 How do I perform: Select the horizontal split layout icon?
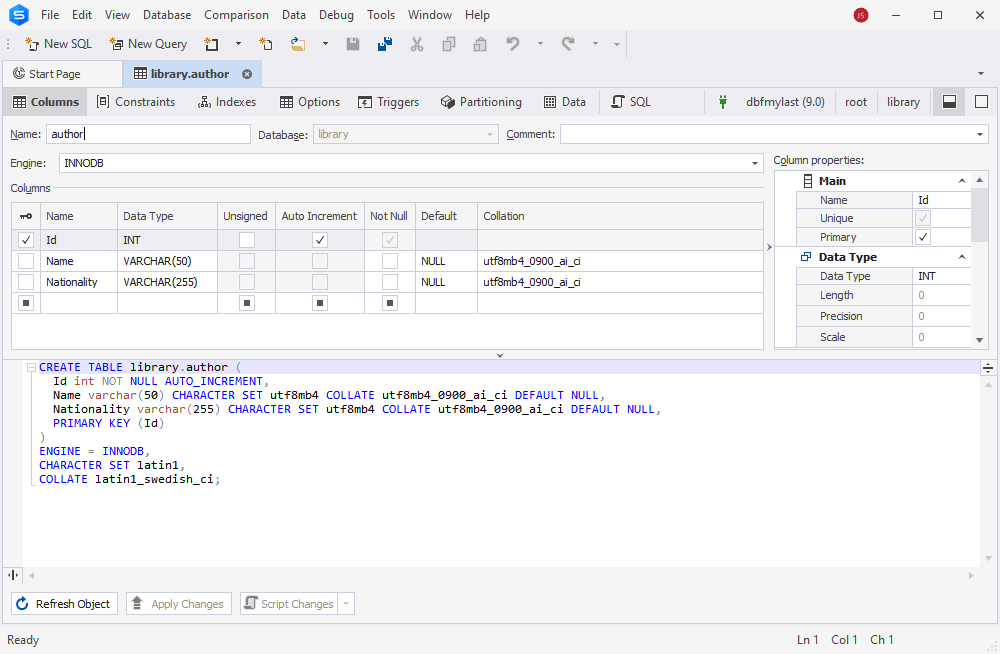(x=948, y=101)
